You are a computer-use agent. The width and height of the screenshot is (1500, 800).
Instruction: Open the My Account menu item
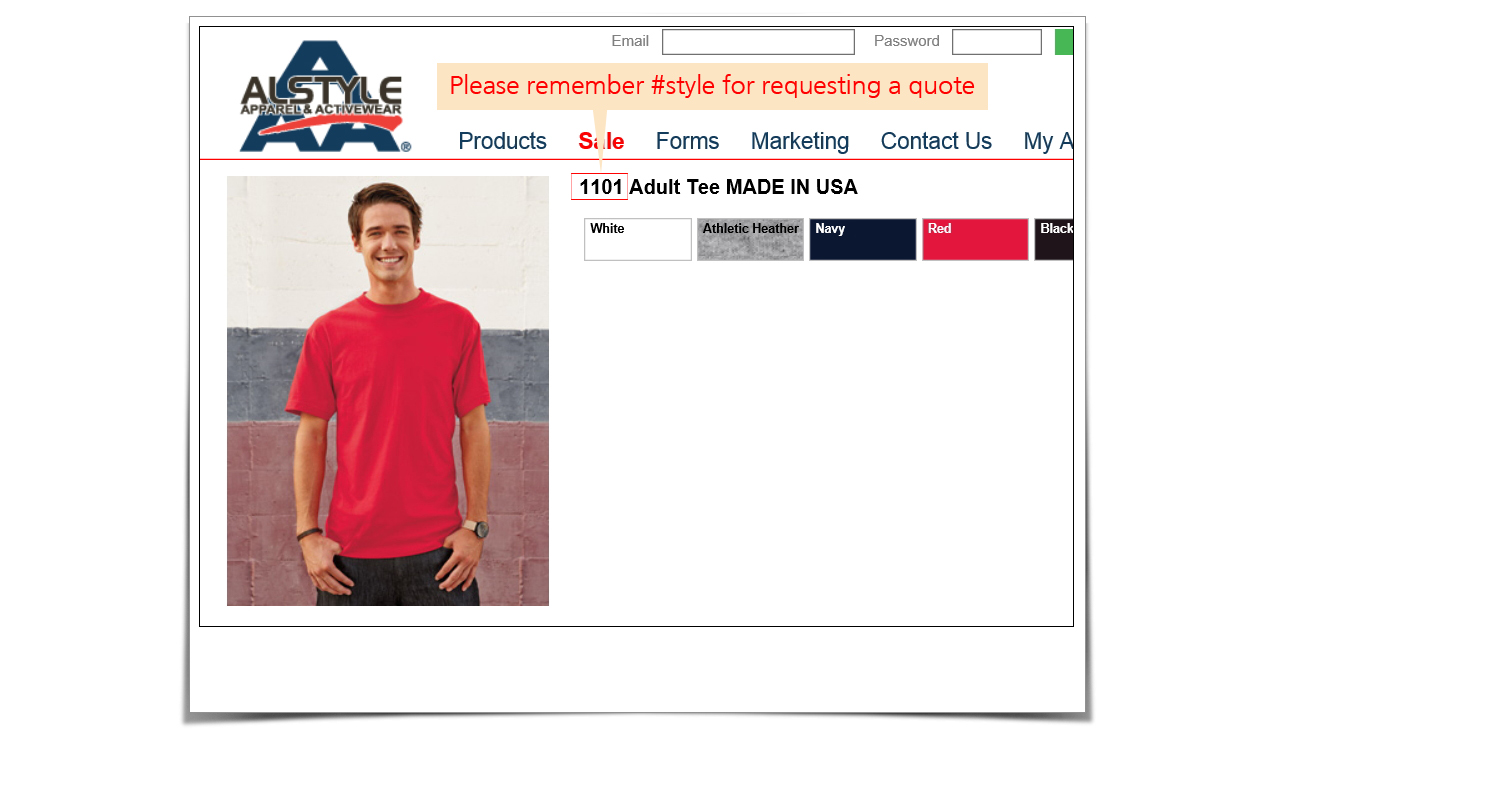click(1048, 141)
